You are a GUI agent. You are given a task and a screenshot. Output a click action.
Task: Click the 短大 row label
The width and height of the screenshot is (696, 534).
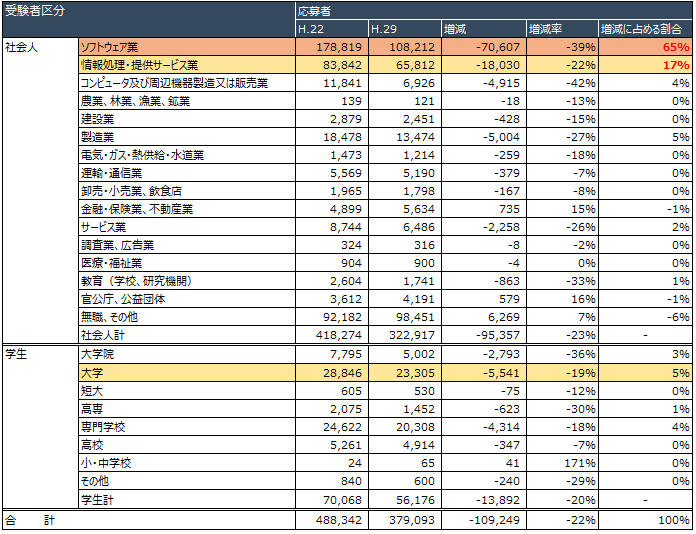pyautogui.click(x=91, y=391)
